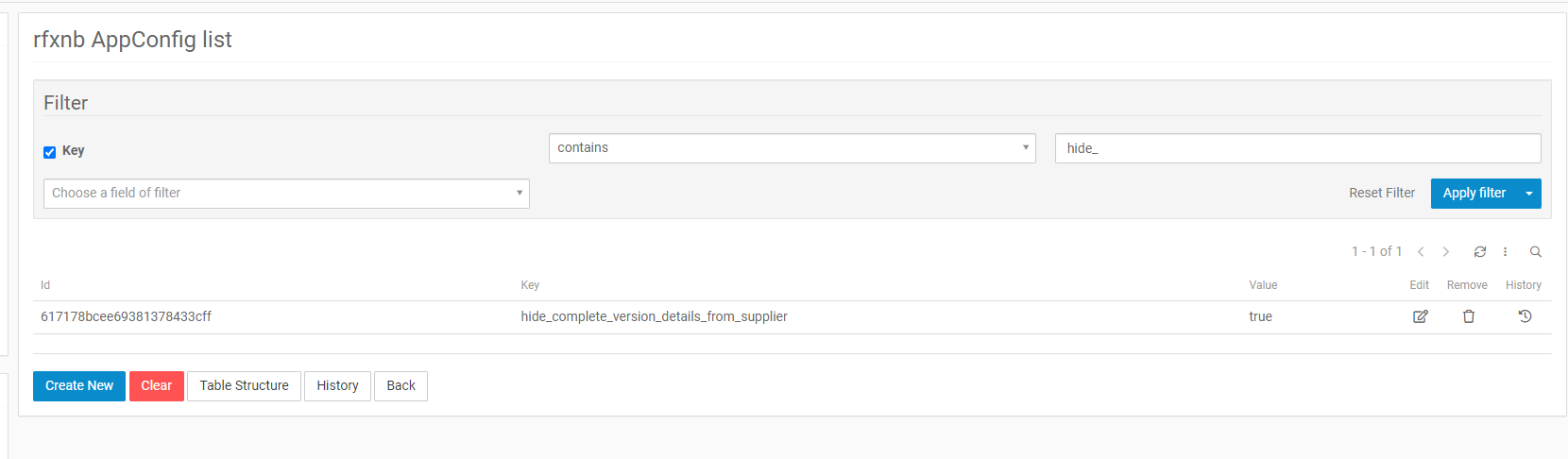Click the Create New button
The image size is (1568, 459).
(79, 386)
